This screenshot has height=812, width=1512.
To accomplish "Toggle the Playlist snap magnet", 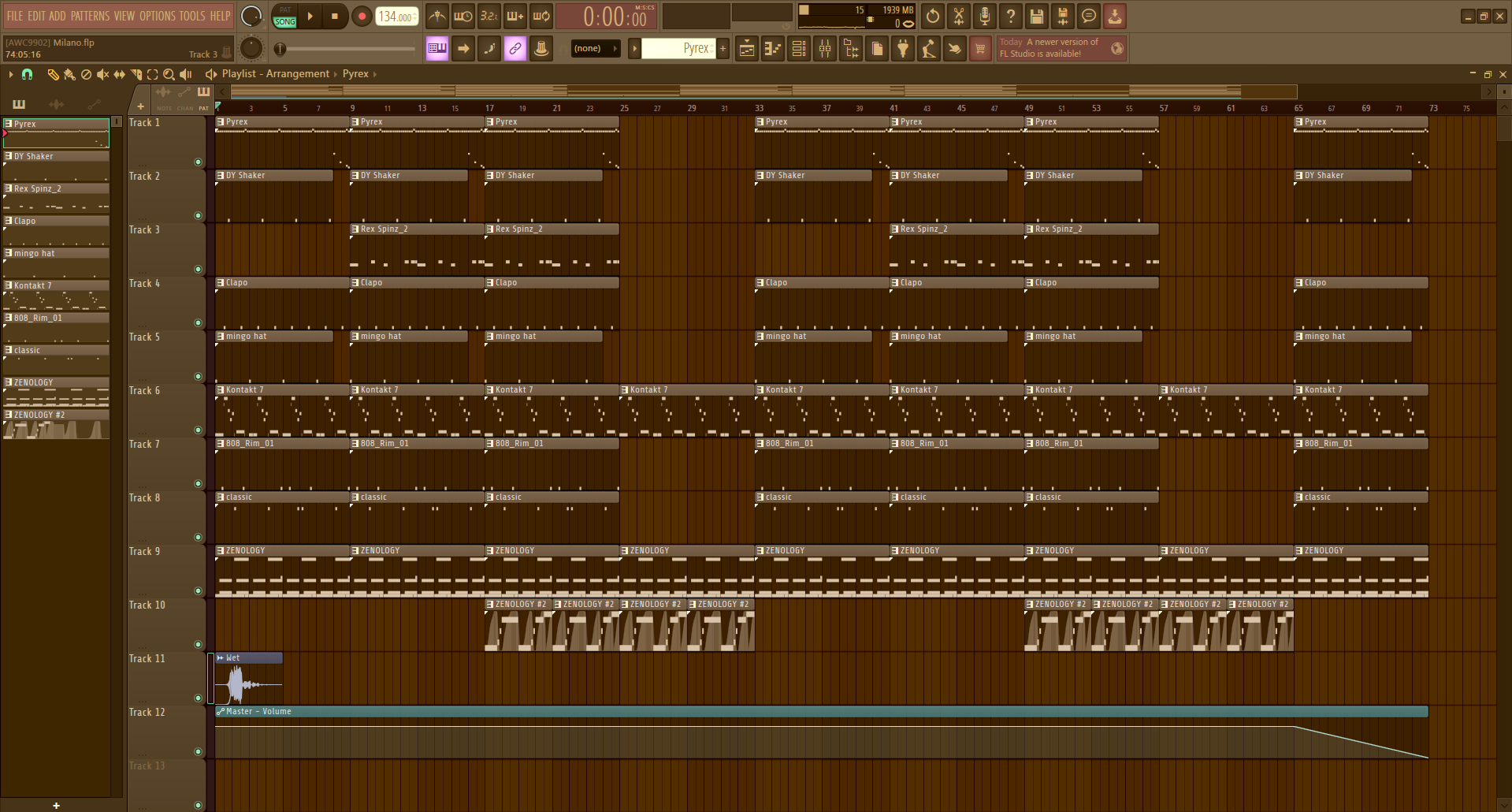I will click(27, 74).
